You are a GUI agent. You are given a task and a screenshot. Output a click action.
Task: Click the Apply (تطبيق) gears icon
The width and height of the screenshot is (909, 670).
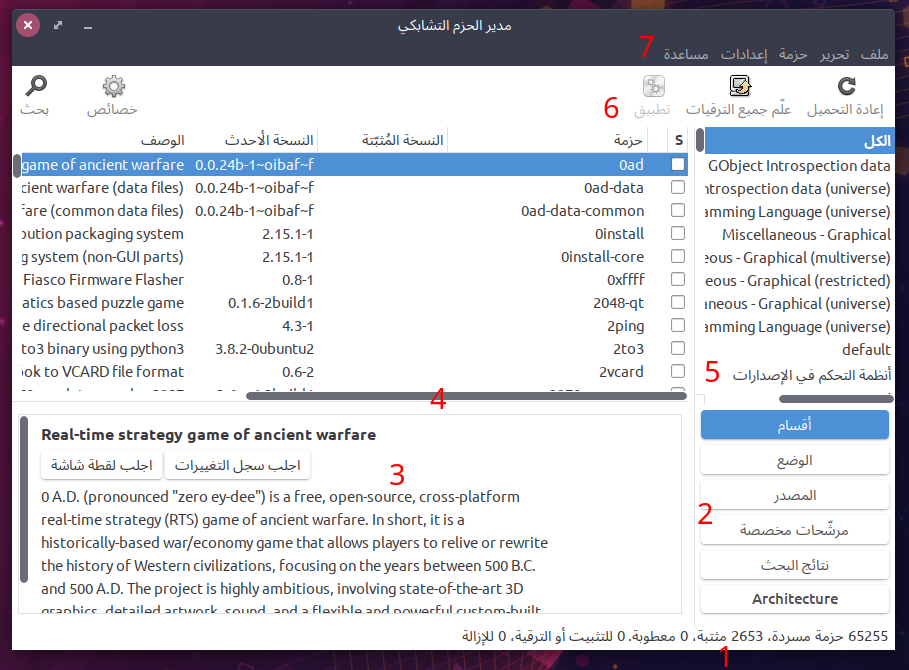[x=653, y=86]
